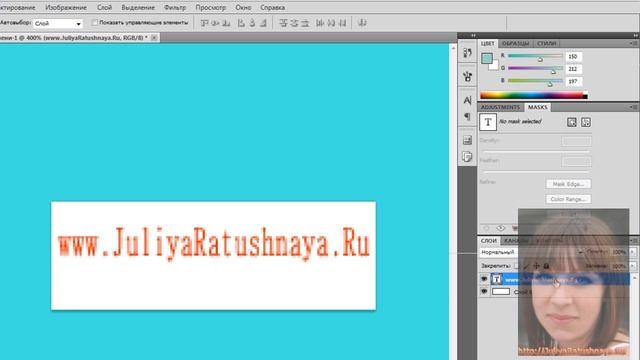
Task: Open the Paragraph panel icon in dock
Action: click(467, 116)
